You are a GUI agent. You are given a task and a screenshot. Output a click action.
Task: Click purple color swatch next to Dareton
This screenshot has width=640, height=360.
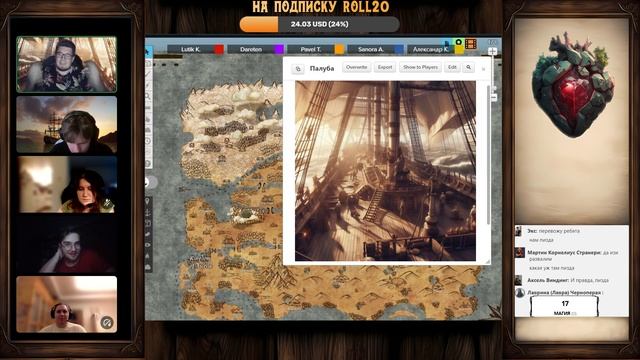[279, 49]
